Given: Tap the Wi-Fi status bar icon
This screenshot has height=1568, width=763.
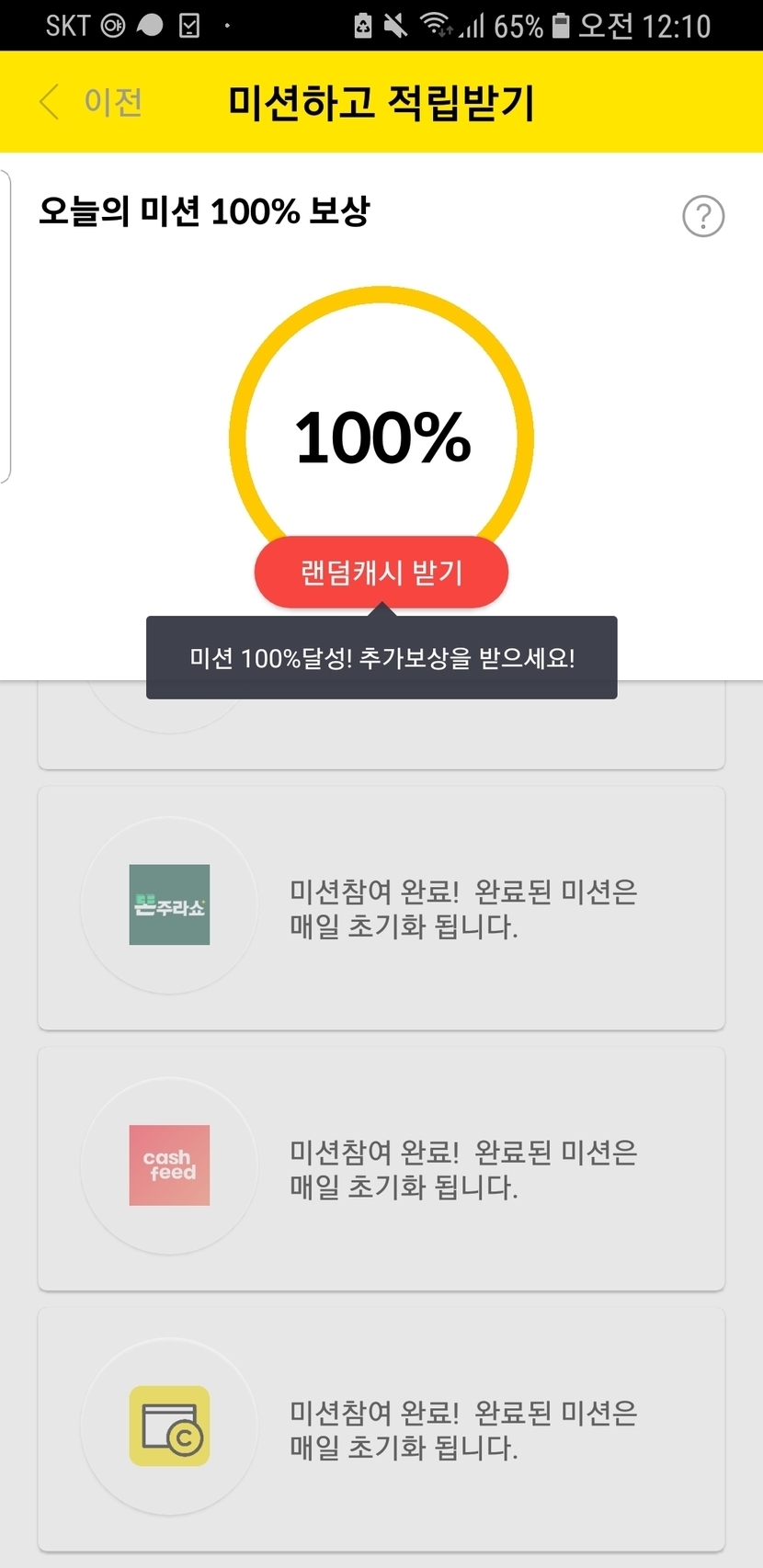Looking at the screenshot, I should [x=436, y=25].
